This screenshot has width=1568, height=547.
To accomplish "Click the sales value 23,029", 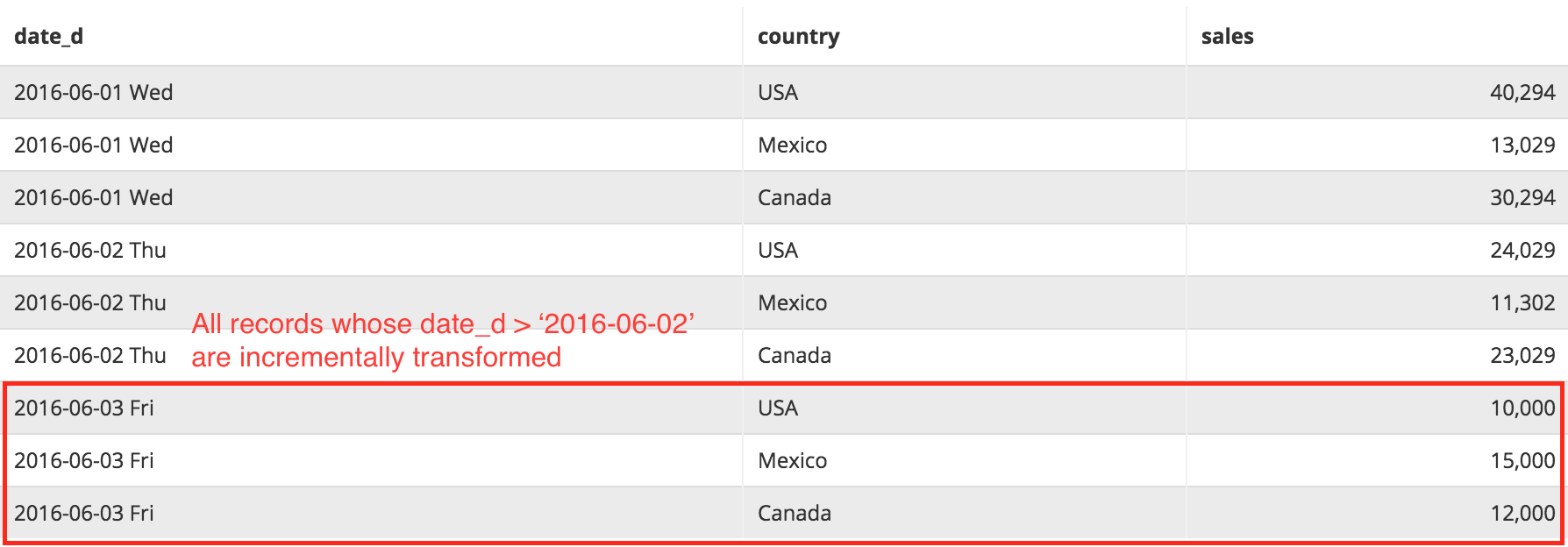I will click(x=1522, y=355).
